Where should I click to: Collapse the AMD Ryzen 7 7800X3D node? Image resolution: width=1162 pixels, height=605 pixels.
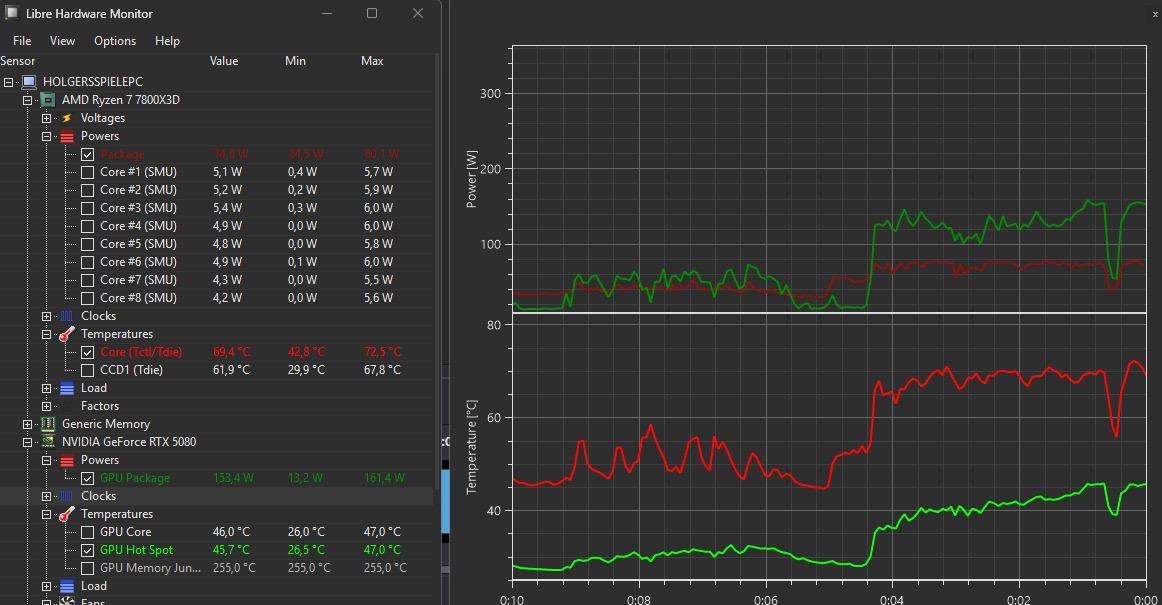coord(27,100)
